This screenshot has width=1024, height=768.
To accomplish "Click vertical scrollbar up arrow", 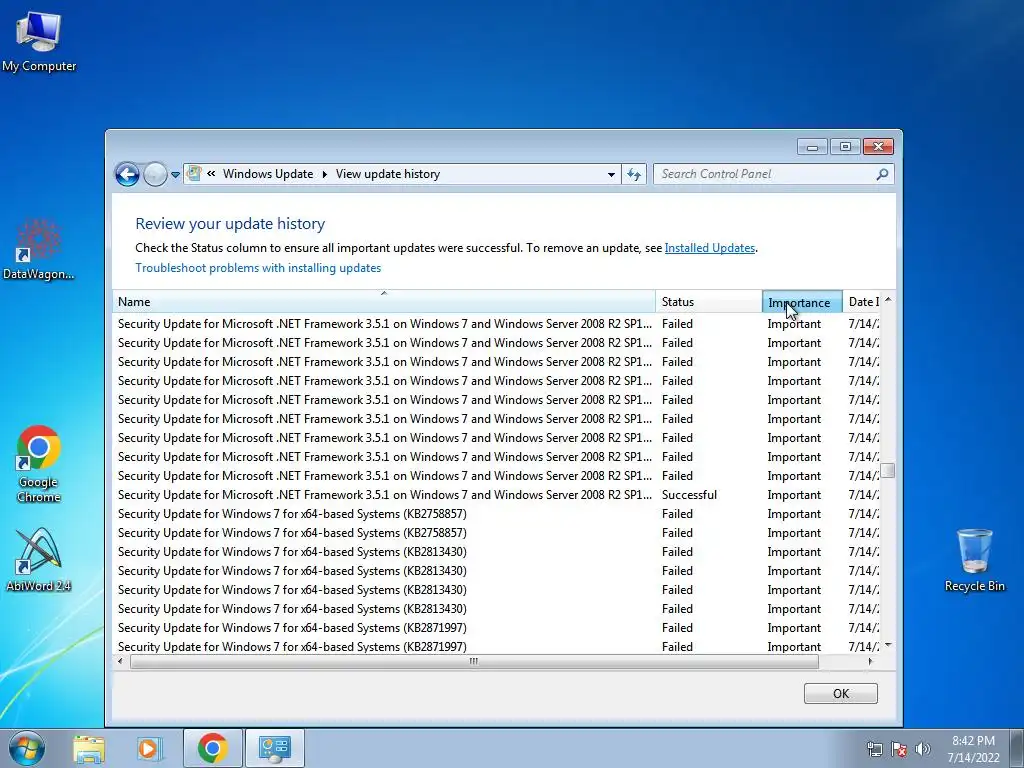I will pos(888,299).
